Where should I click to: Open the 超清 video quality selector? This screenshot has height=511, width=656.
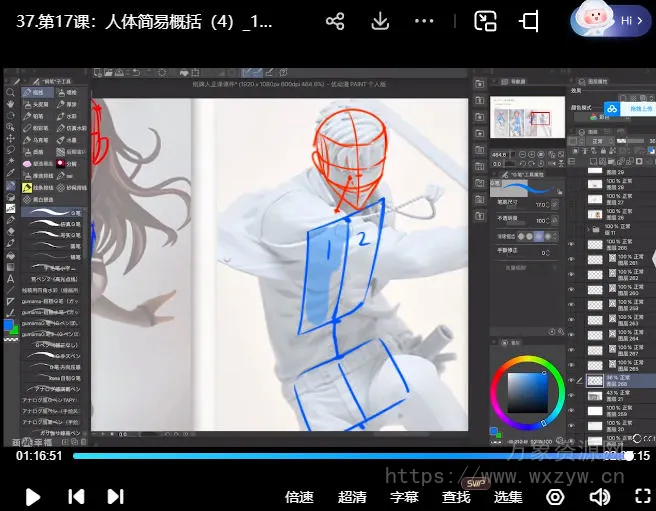click(352, 497)
